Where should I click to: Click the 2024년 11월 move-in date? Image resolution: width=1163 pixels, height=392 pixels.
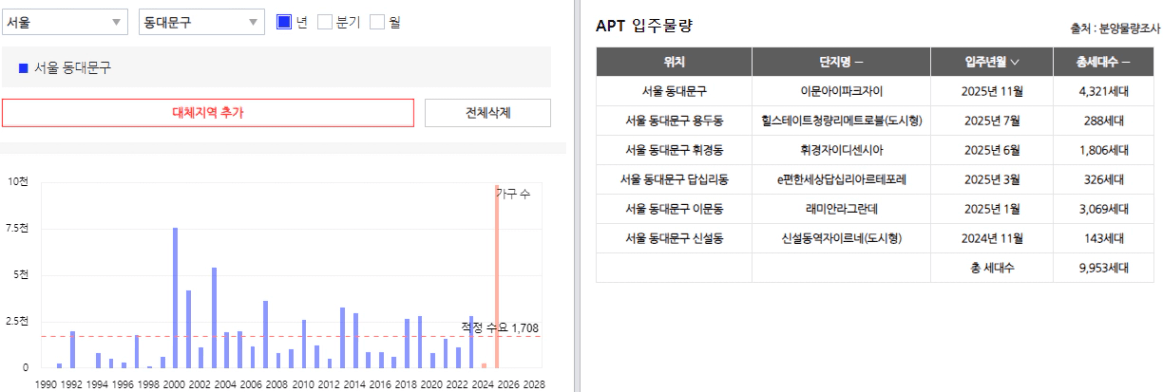click(x=992, y=239)
